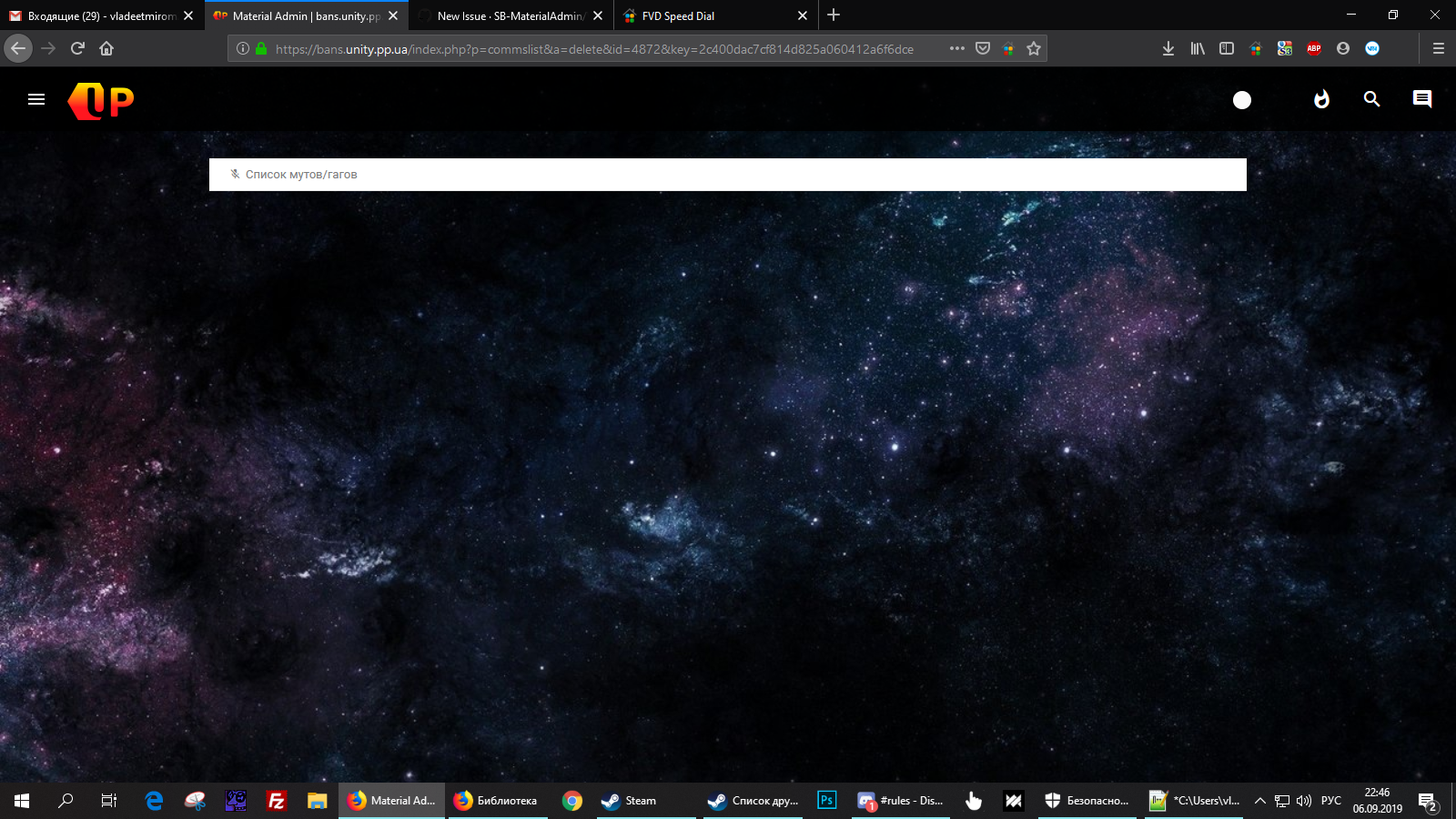Click FVD Speed Dial icon in address bar
This screenshot has height=819, width=1456.
click(x=1008, y=49)
